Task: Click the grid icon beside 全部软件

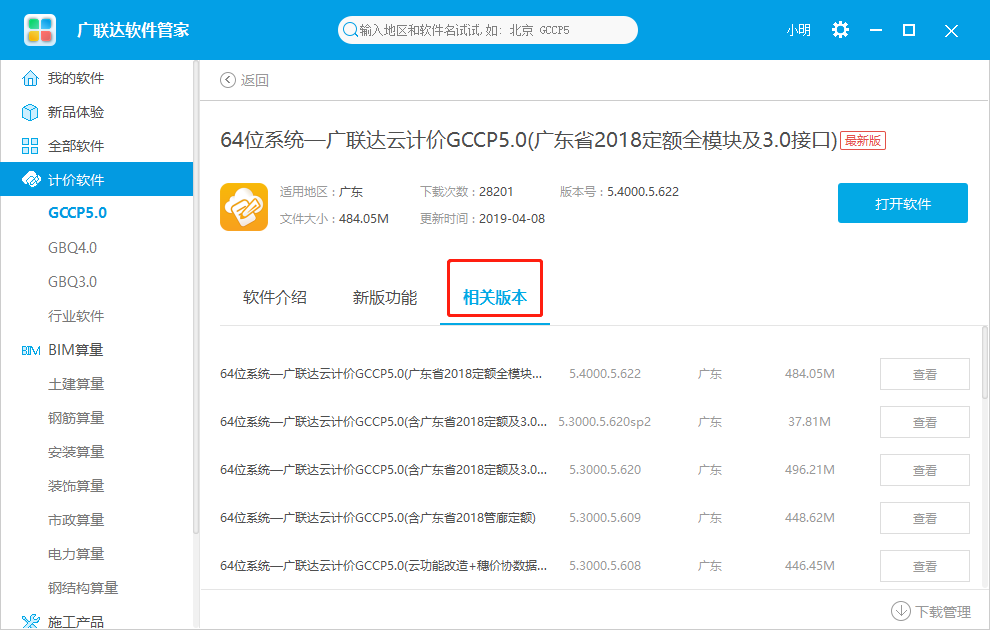Action: click(30, 146)
